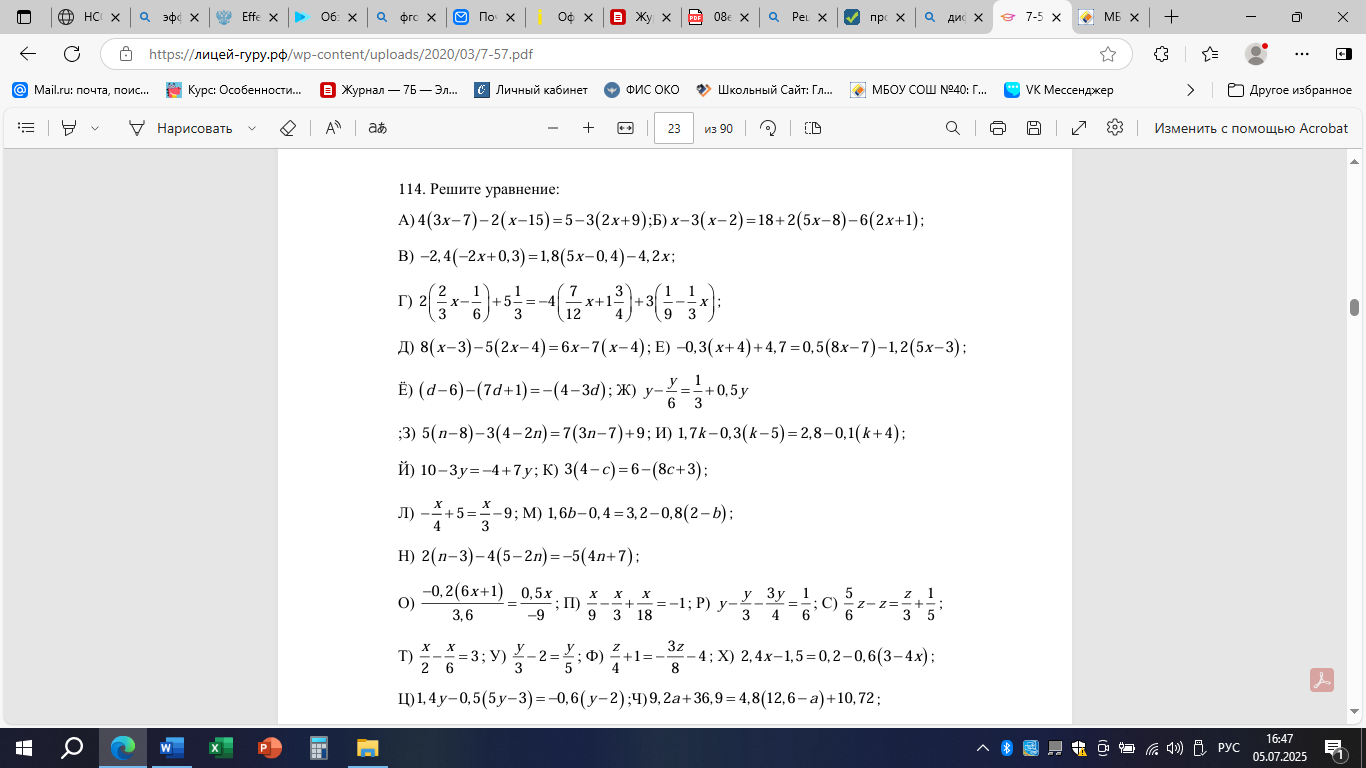Enter full screen PDF view
The width and height of the screenshot is (1366, 768).
(1079, 128)
